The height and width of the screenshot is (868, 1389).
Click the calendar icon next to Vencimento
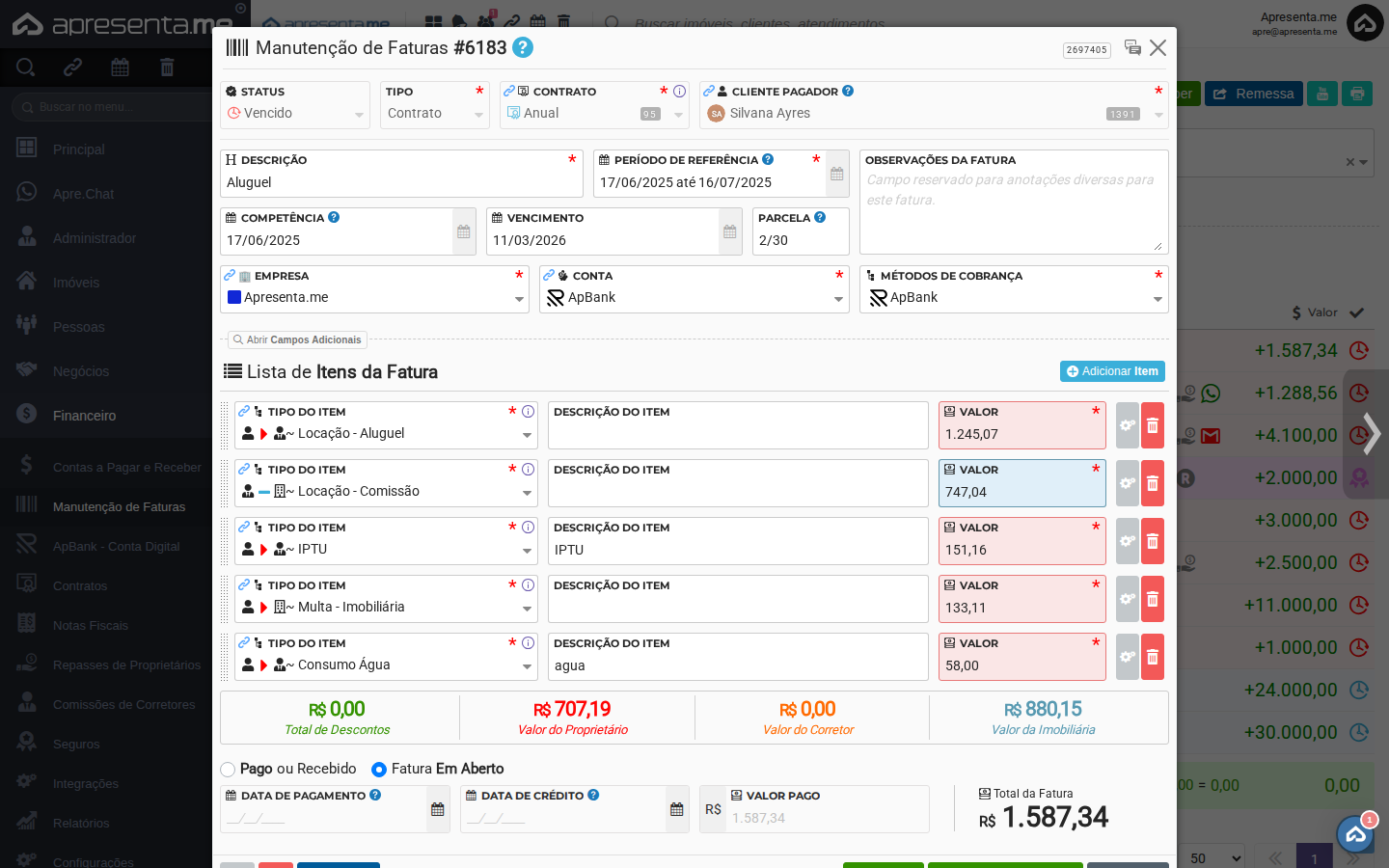(x=729, y=231)
